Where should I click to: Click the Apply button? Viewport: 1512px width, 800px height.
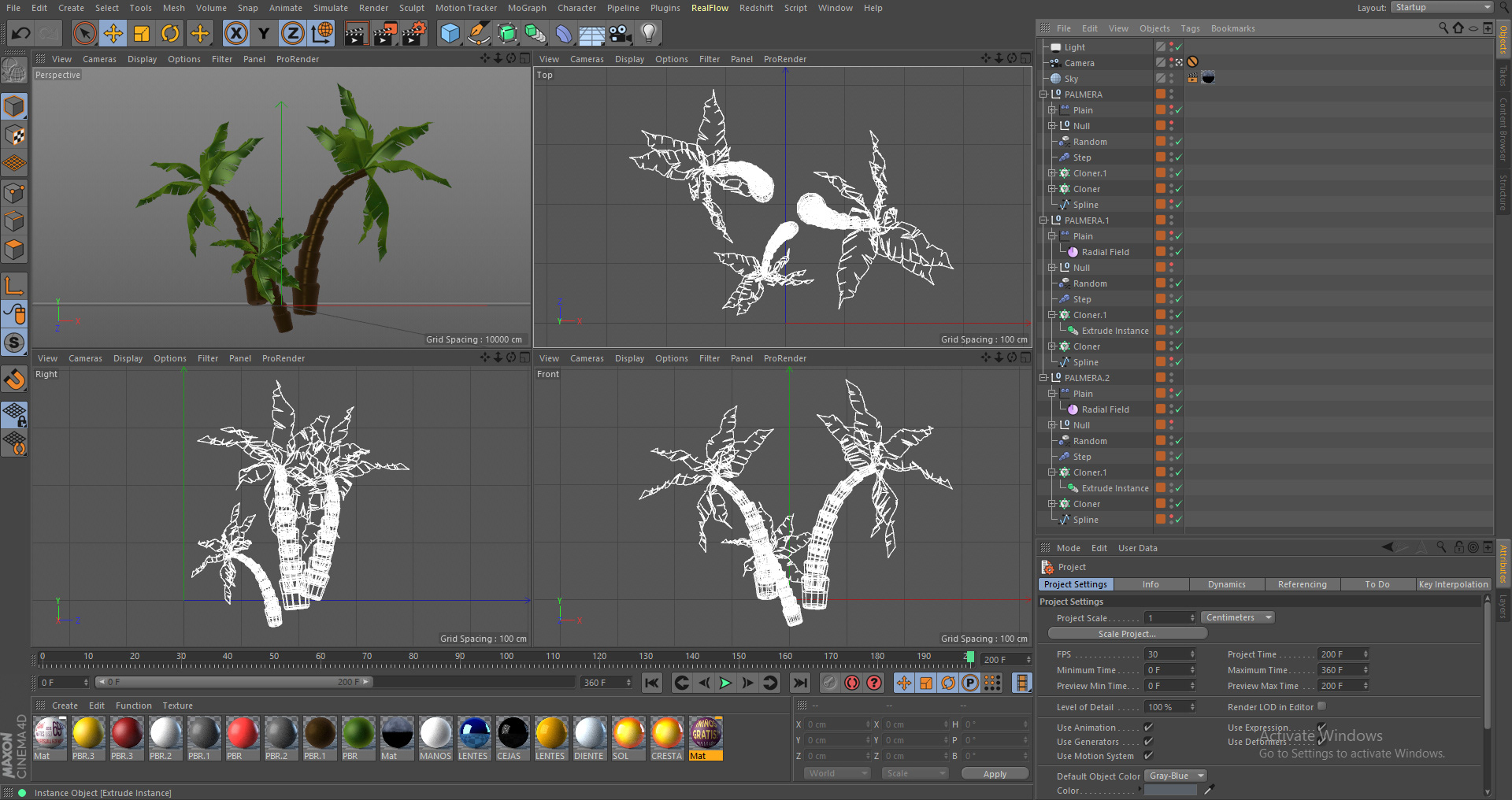click(x=995, y=774)
